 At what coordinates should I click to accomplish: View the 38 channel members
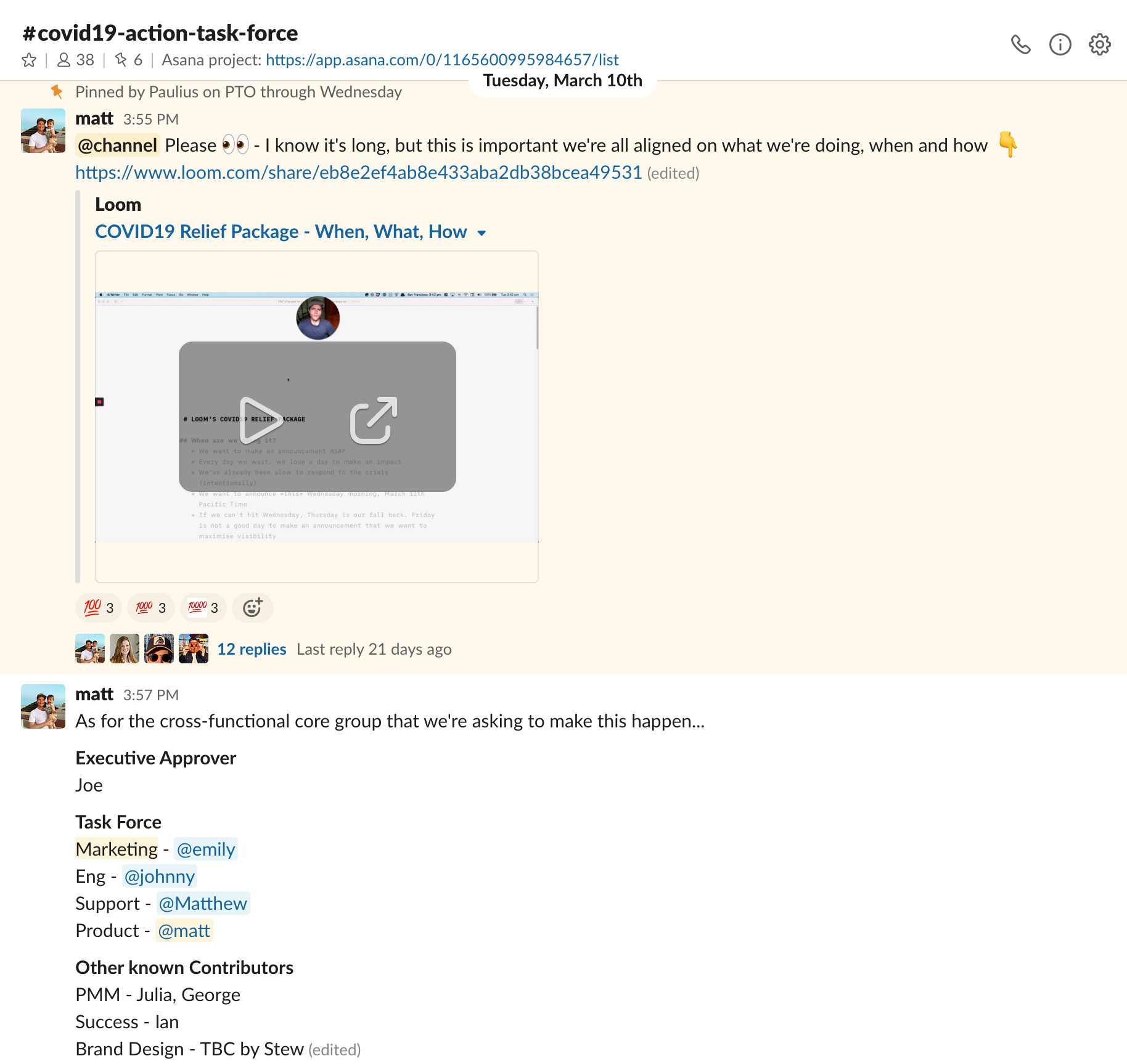(x=75, y=60)
